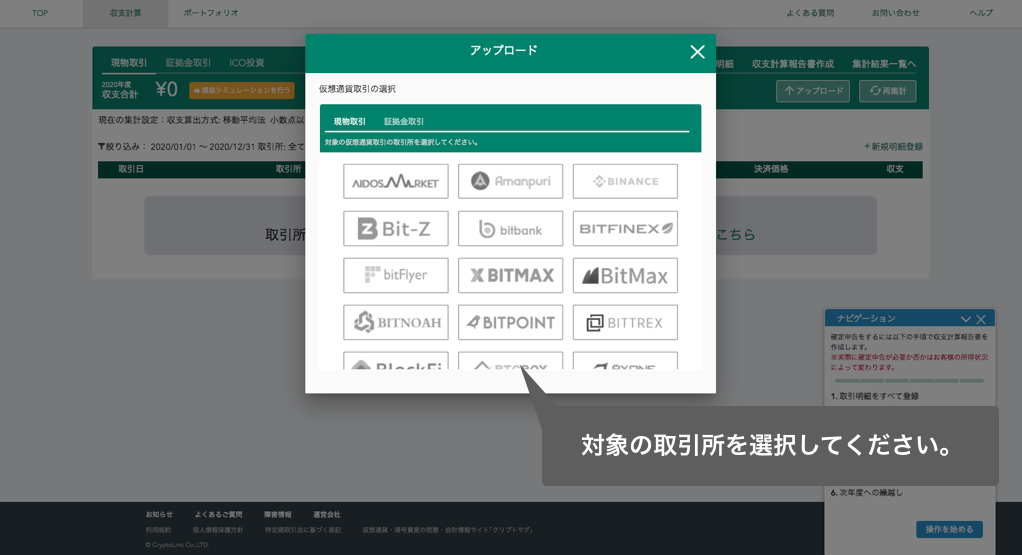Choose the Amanpuri exchange logo
Image resolution: width=1022 pixels, height=555 pixels.
[x=510, y=181]
